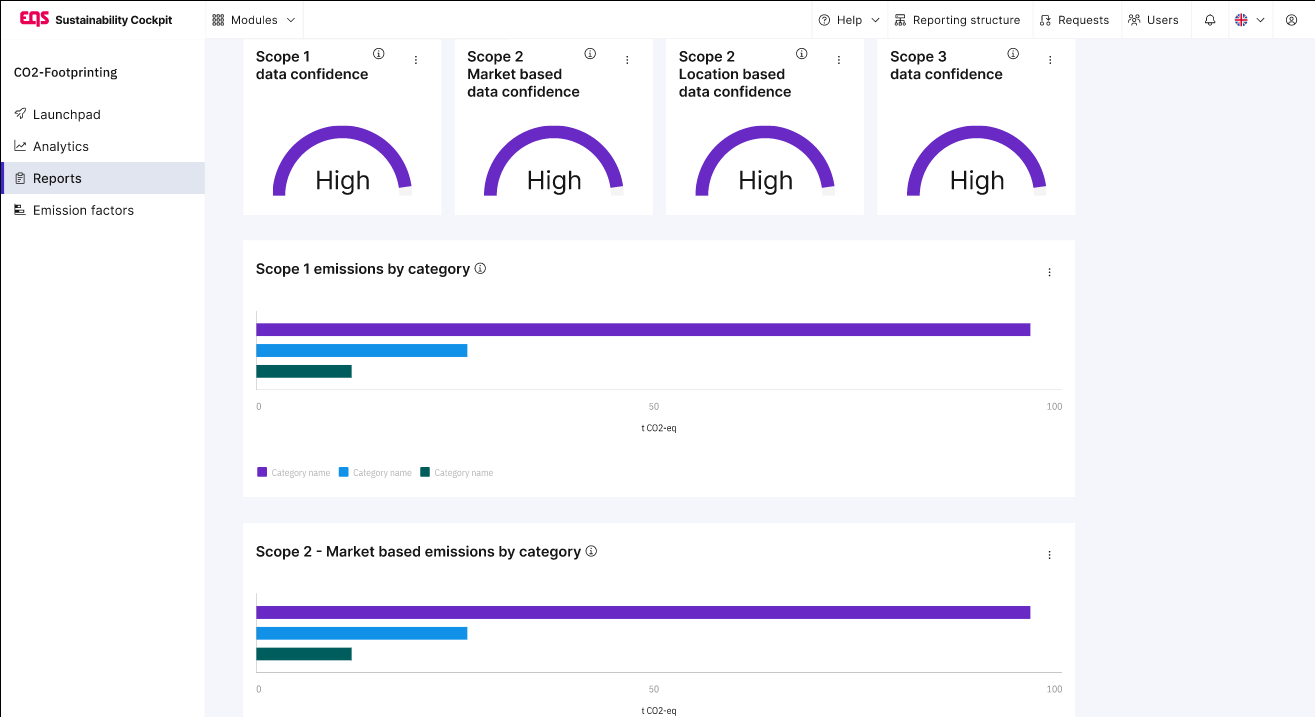Toggle the blue Category name legend item

pos(375,472)
